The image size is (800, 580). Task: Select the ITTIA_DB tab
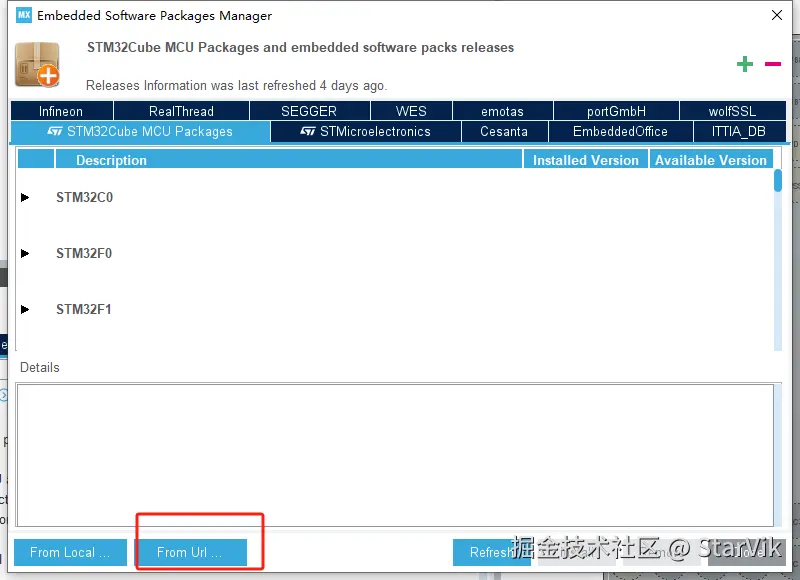click(x=739, y=132)
